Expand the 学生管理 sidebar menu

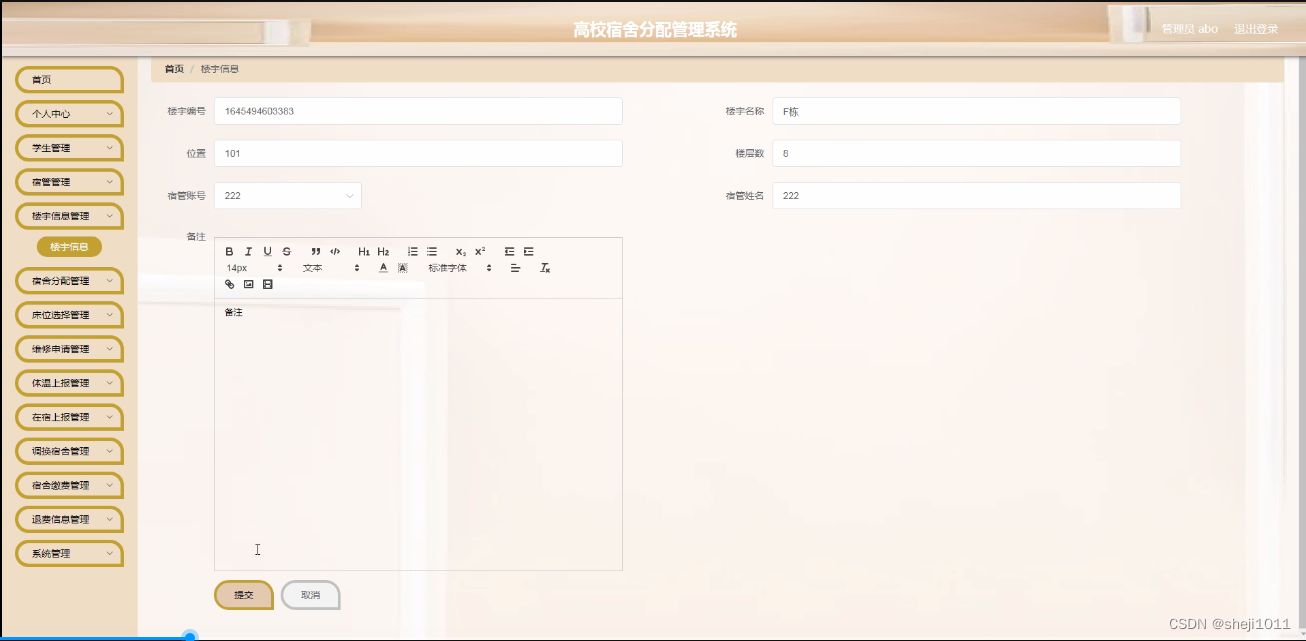coord(68,147)
